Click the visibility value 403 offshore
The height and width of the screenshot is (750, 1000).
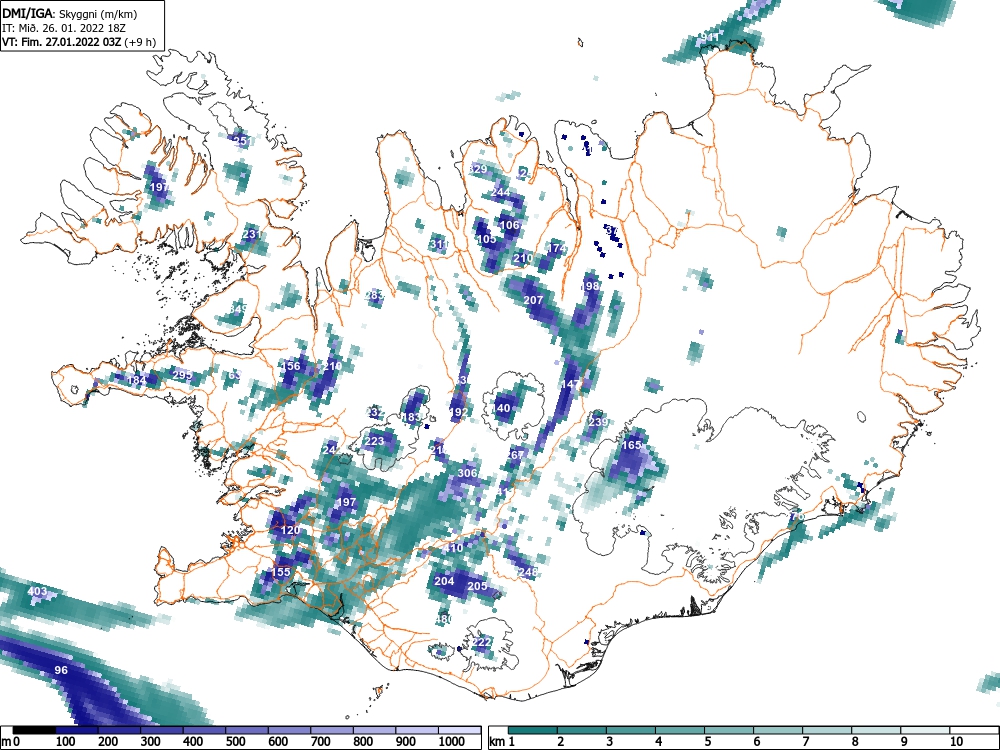click(38, 591)
